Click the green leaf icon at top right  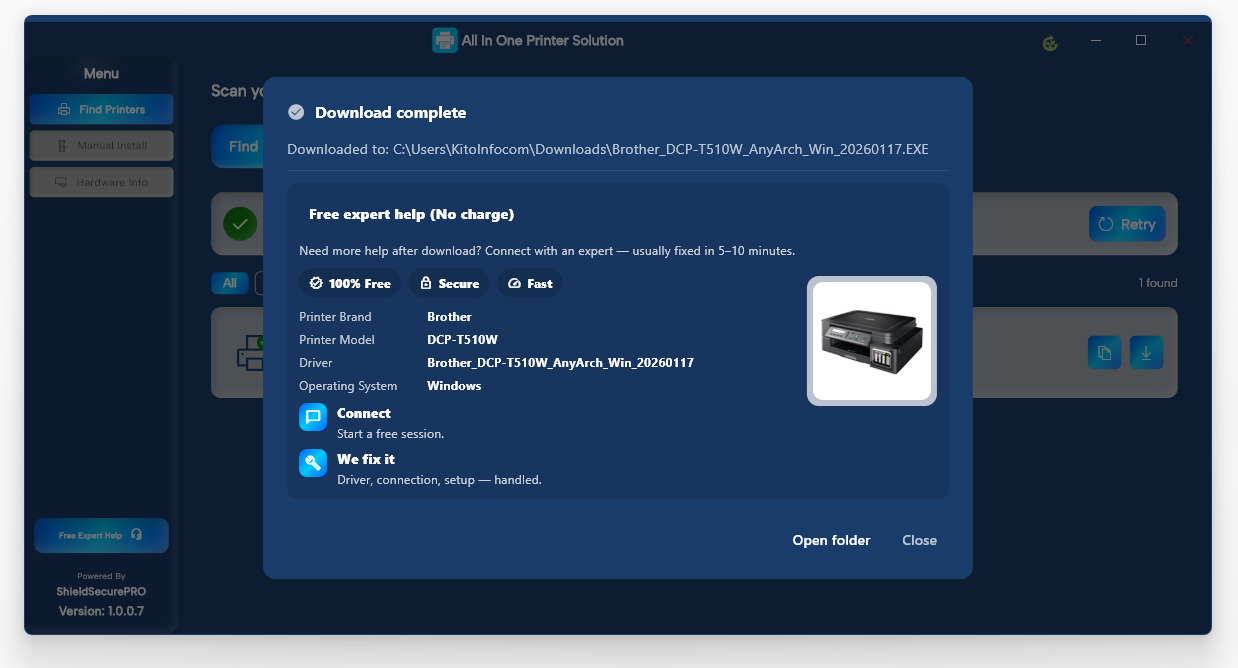tap(1049, 43)
